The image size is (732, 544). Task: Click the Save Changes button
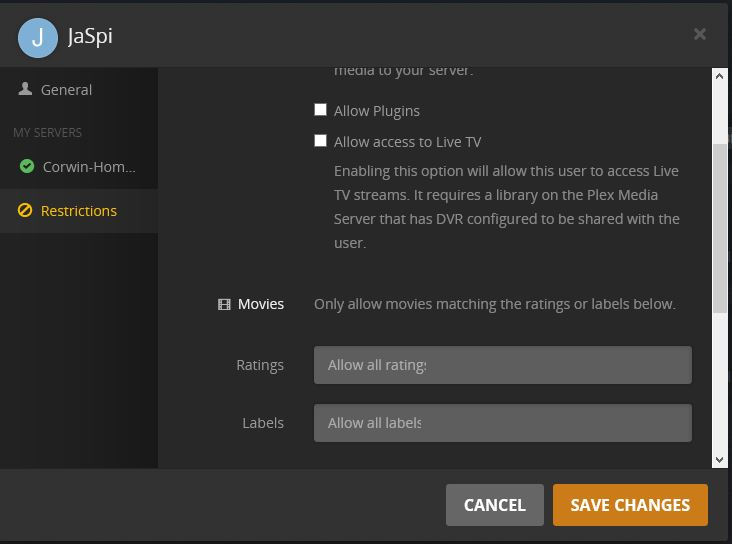point(630,505)
